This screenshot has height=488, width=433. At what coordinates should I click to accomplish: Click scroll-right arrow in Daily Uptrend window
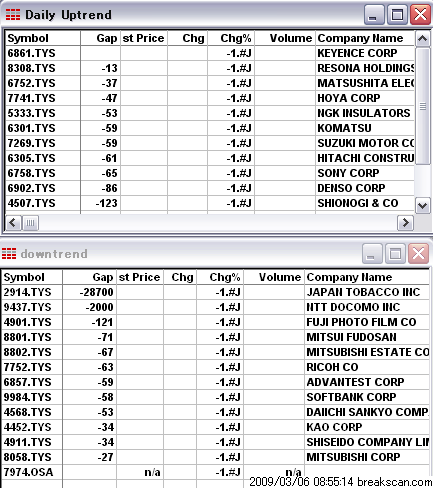(405, 223)
